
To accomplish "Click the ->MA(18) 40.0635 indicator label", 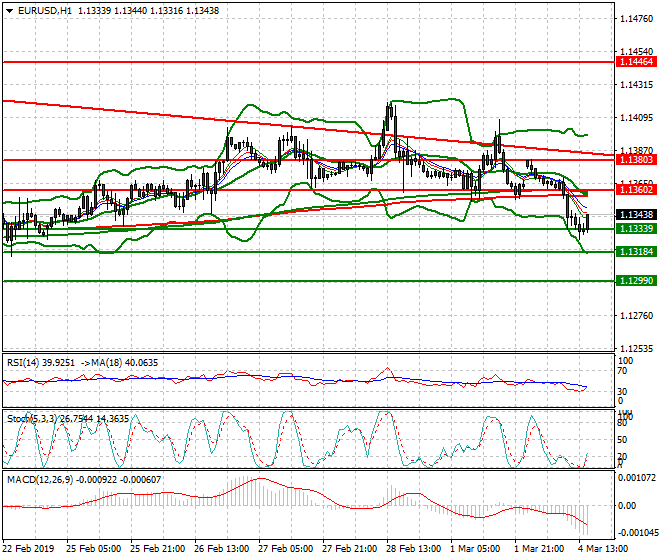I will (x=119, y=363).
